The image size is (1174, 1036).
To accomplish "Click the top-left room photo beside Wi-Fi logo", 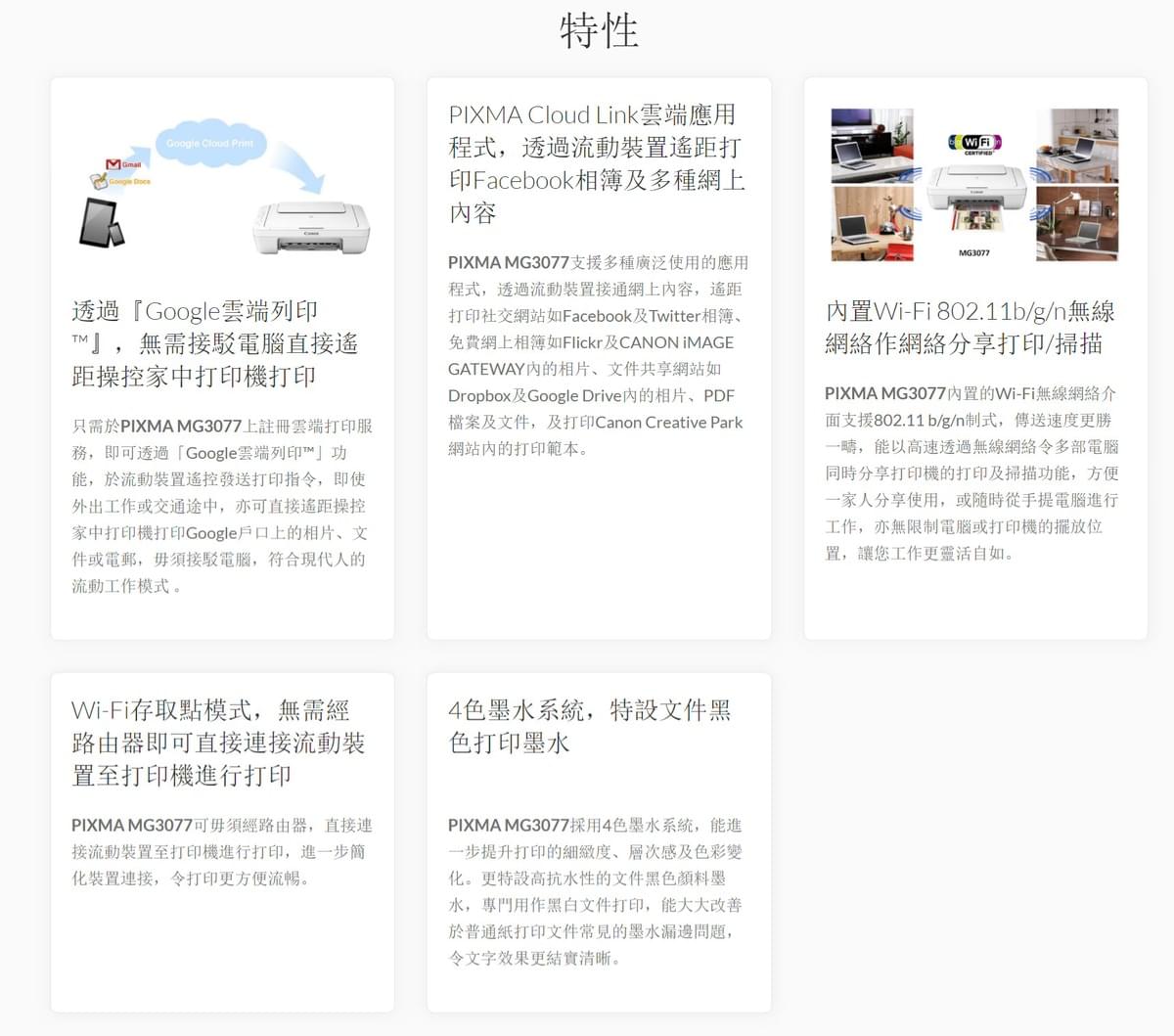I will pos(872,146).
